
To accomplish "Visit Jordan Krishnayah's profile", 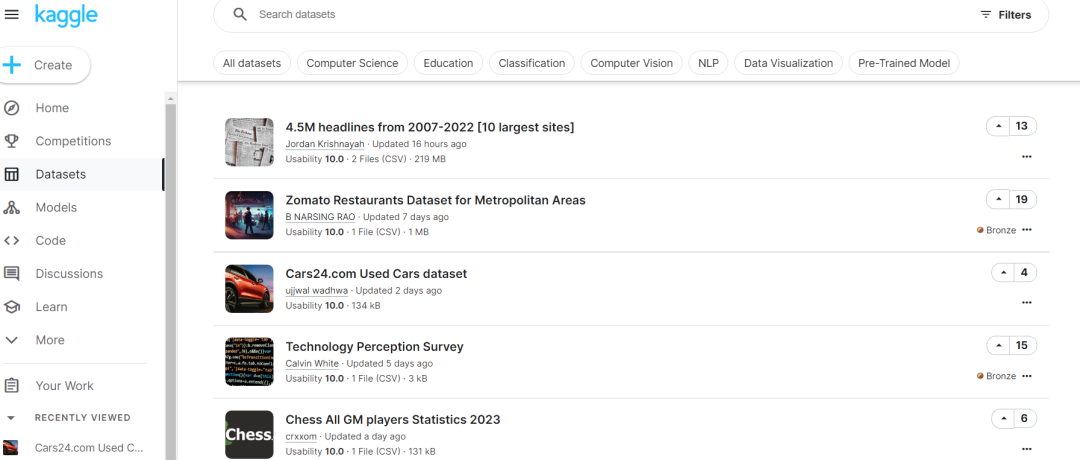I will click(325, 144).
